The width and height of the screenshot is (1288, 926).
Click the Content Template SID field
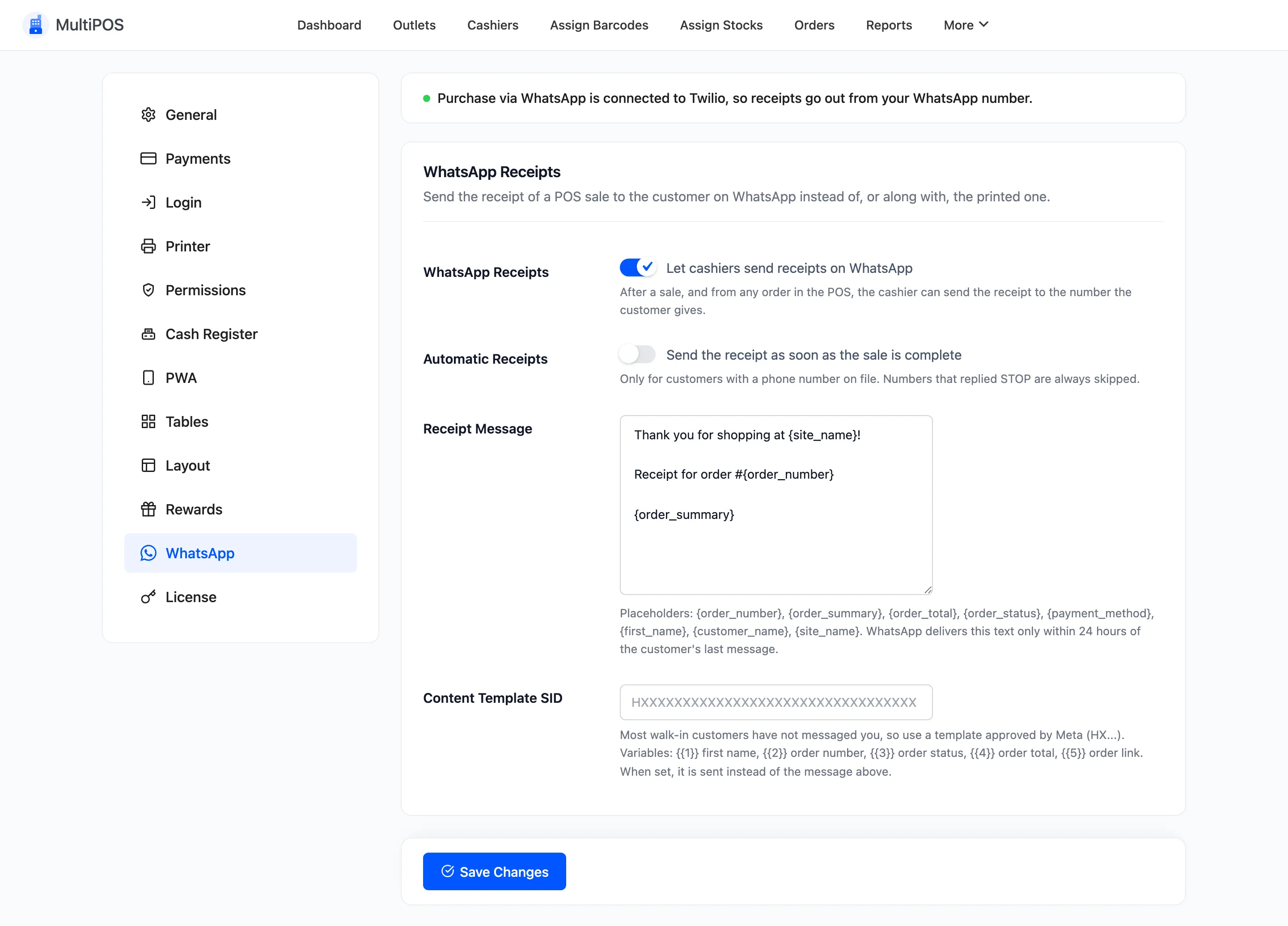click(776, 702)
